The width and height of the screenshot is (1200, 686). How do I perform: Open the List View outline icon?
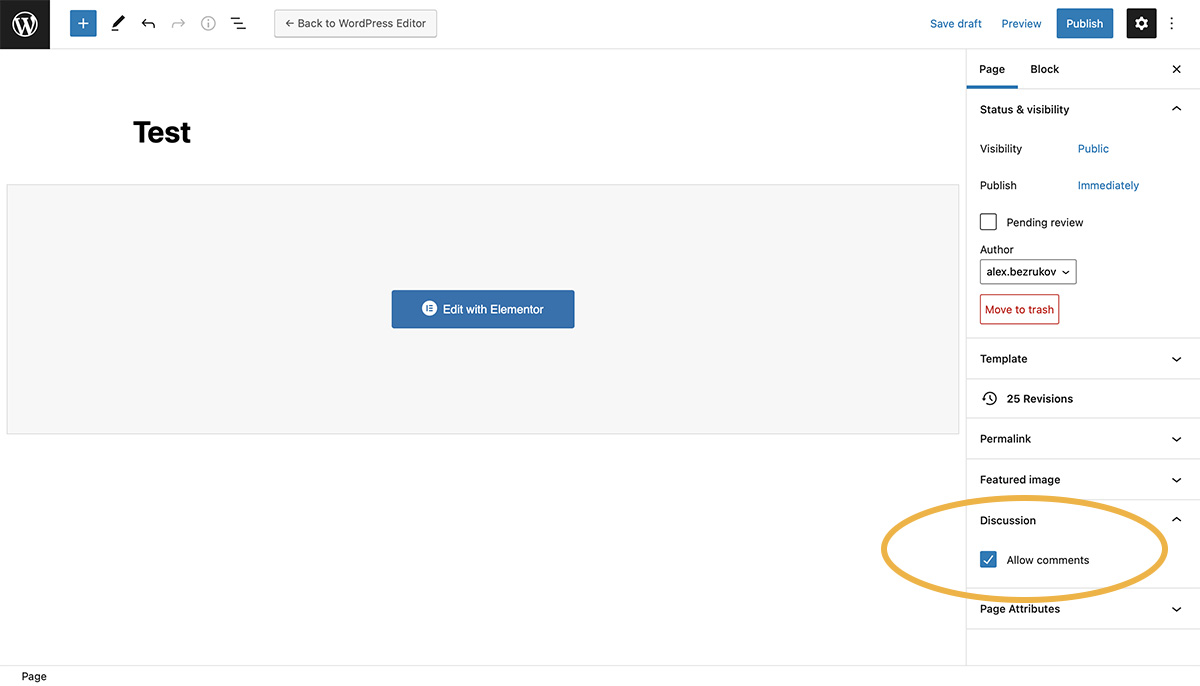(238, 23)
